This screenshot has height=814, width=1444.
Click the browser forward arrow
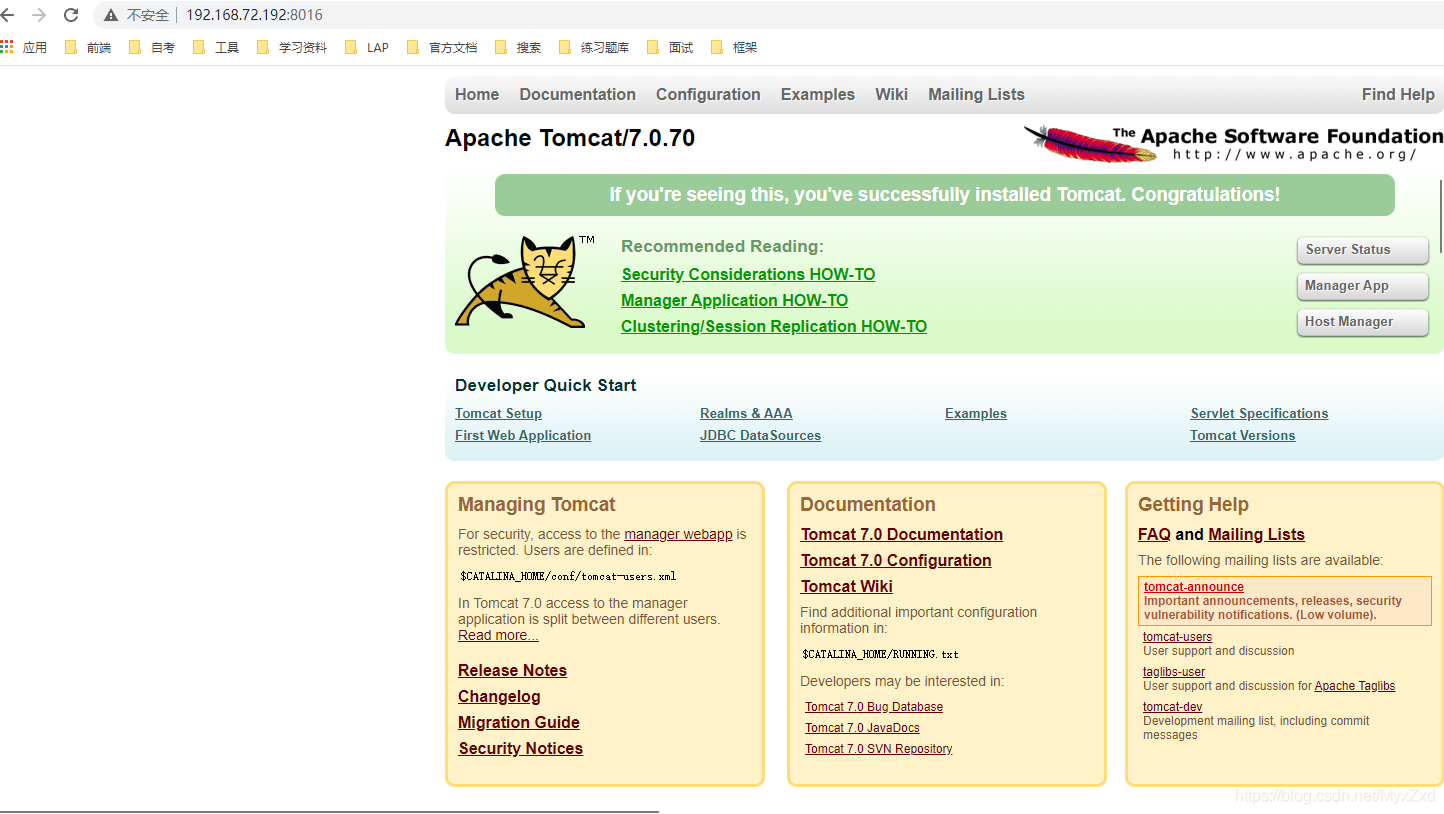(39, 15)
